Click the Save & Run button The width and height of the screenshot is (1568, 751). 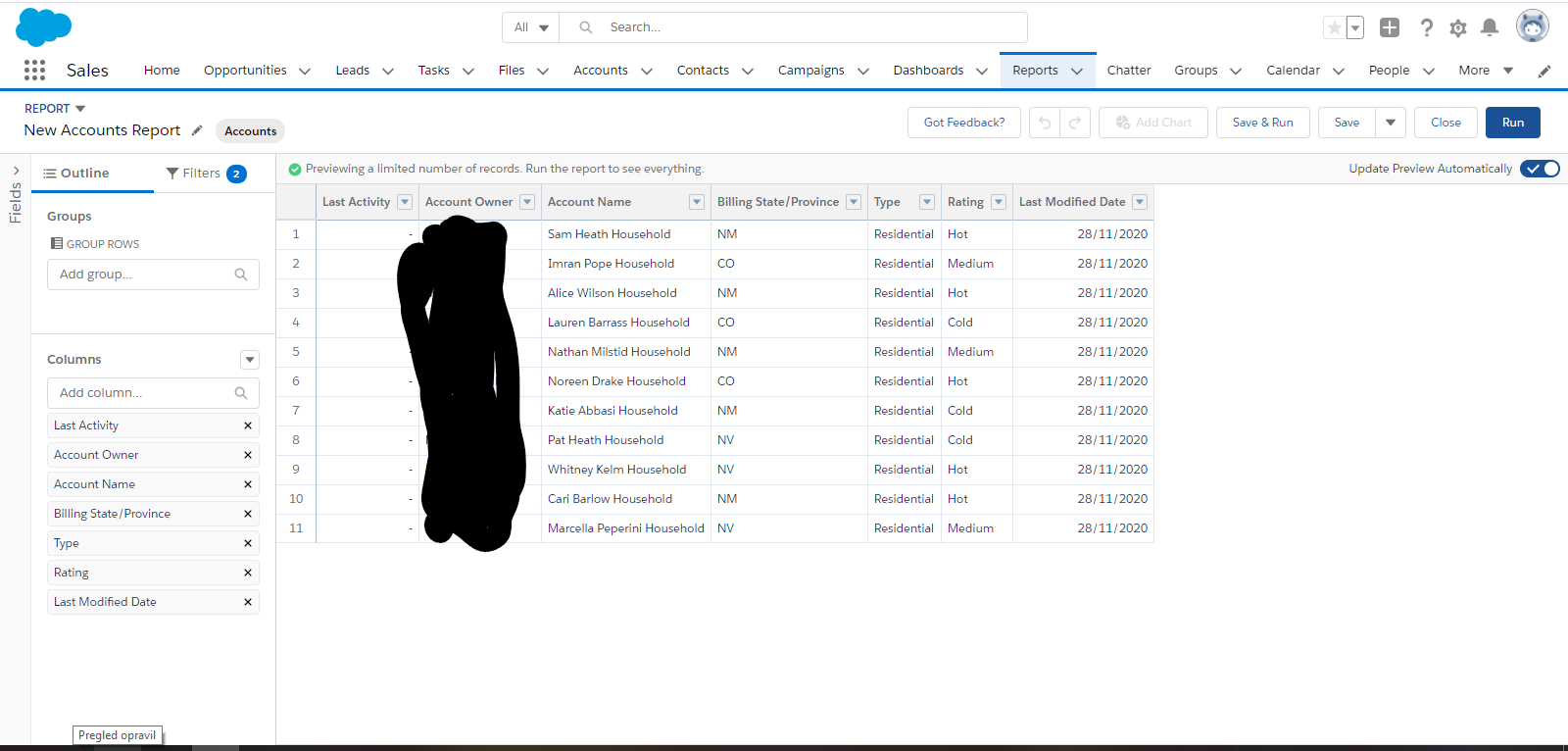click(1263, 123)
